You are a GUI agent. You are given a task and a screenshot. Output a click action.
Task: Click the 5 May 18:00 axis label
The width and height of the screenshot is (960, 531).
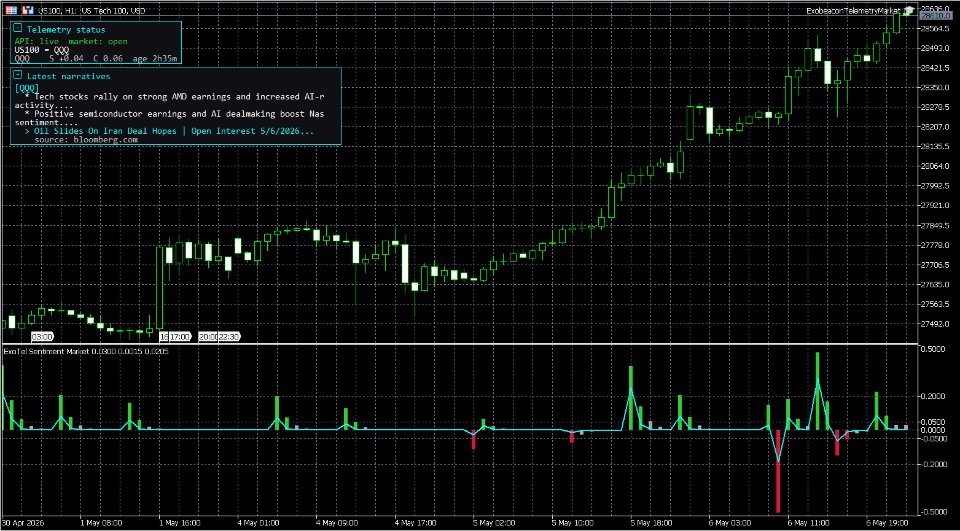point(651,524)
